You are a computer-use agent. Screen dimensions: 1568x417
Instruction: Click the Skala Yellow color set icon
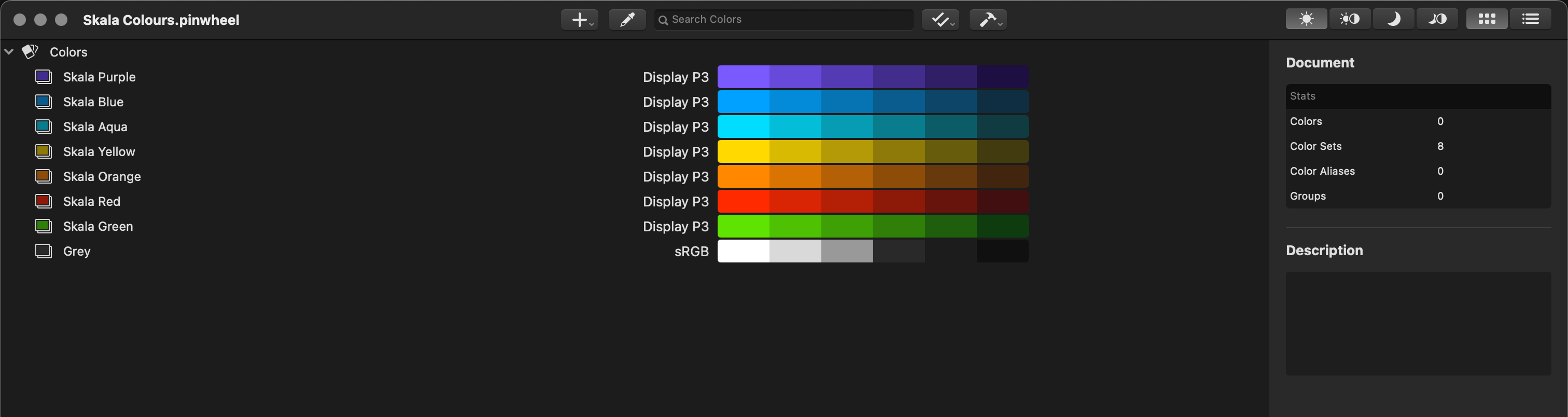coord(43,151)
